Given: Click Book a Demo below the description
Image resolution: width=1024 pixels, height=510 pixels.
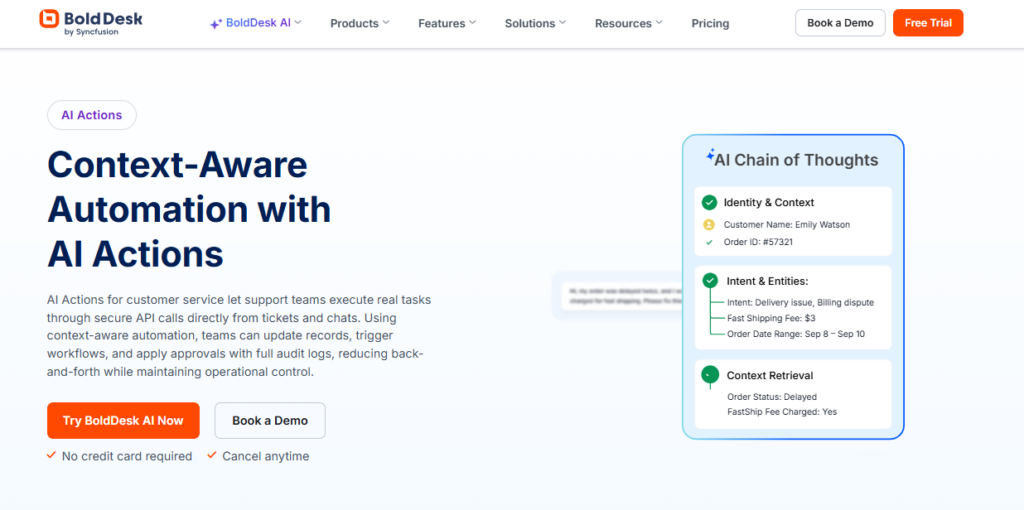Looking at the screenshot, I should click(x=270, y=421).
